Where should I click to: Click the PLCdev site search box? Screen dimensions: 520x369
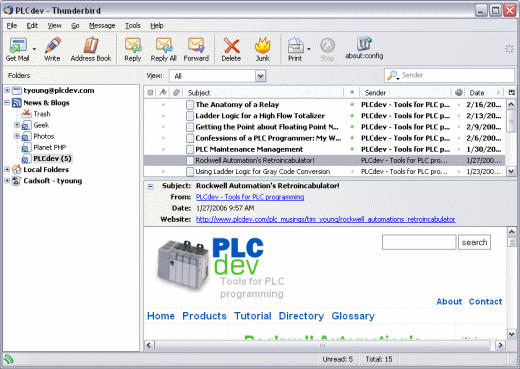coord(419,242)
